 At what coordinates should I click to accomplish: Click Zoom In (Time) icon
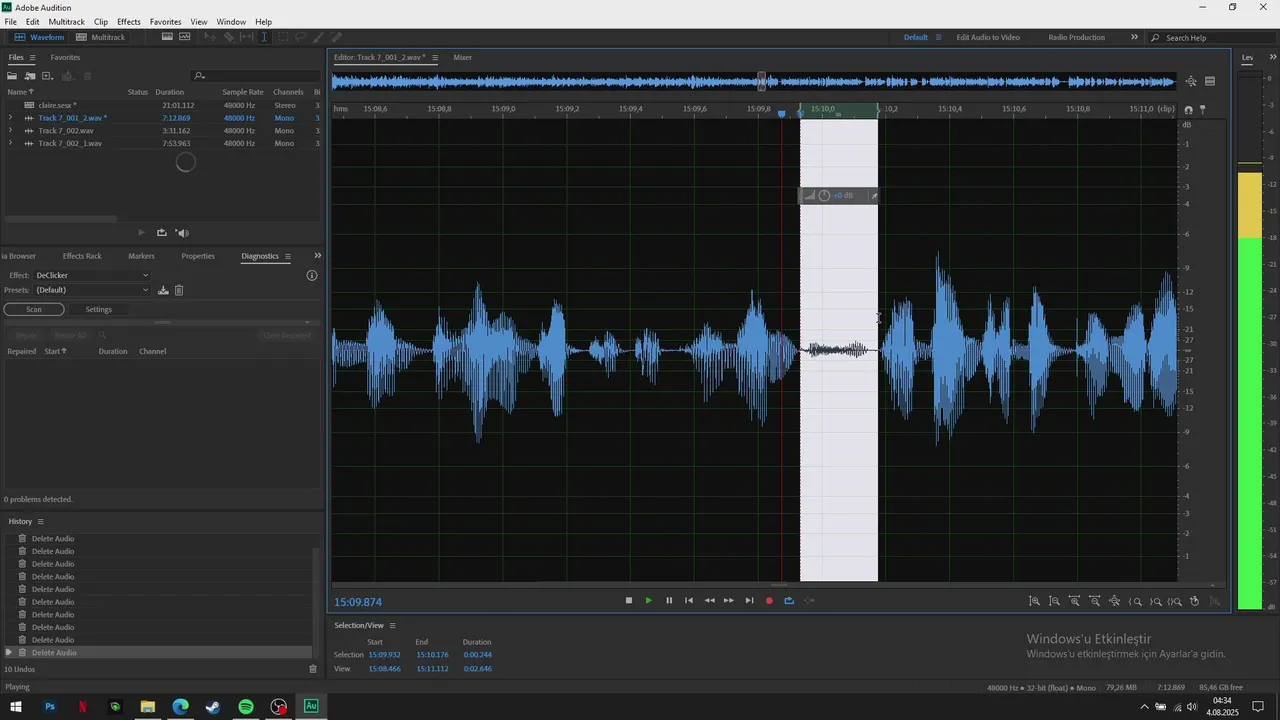[1074, 601]
